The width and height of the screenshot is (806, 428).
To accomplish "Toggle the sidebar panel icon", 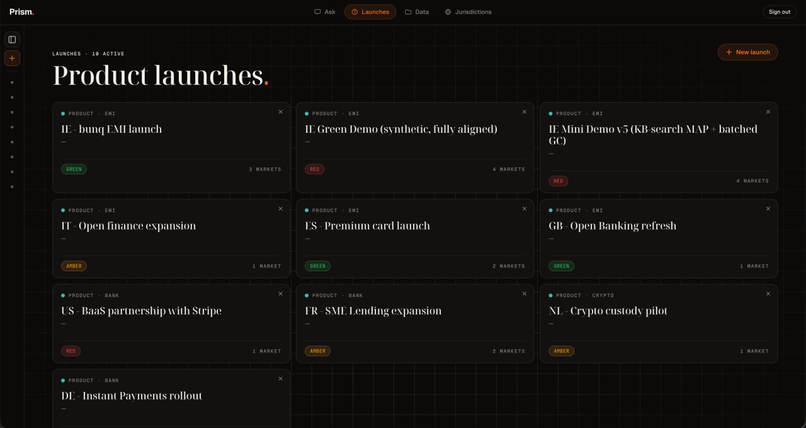I will [x=12, y=40].
